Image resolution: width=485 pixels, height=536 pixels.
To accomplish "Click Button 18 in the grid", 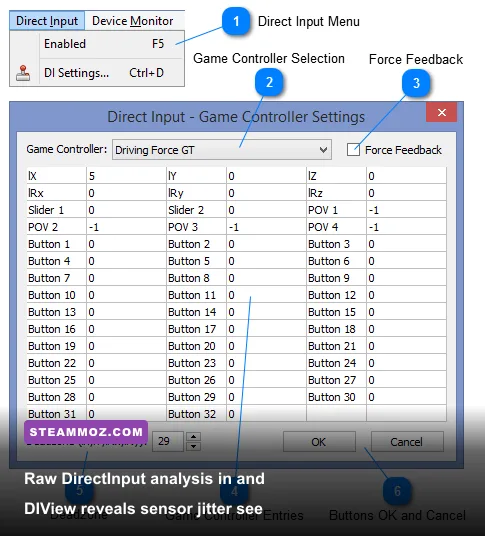I will tap(336, 329).
